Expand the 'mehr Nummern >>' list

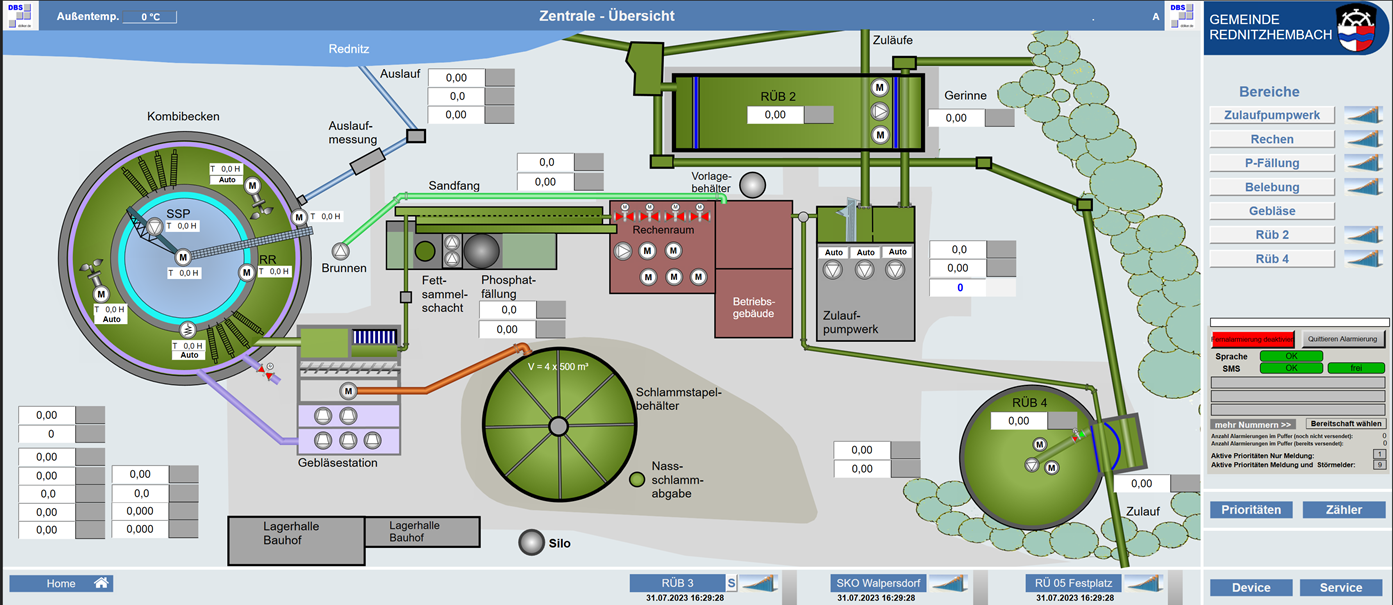pos(1253,424)
